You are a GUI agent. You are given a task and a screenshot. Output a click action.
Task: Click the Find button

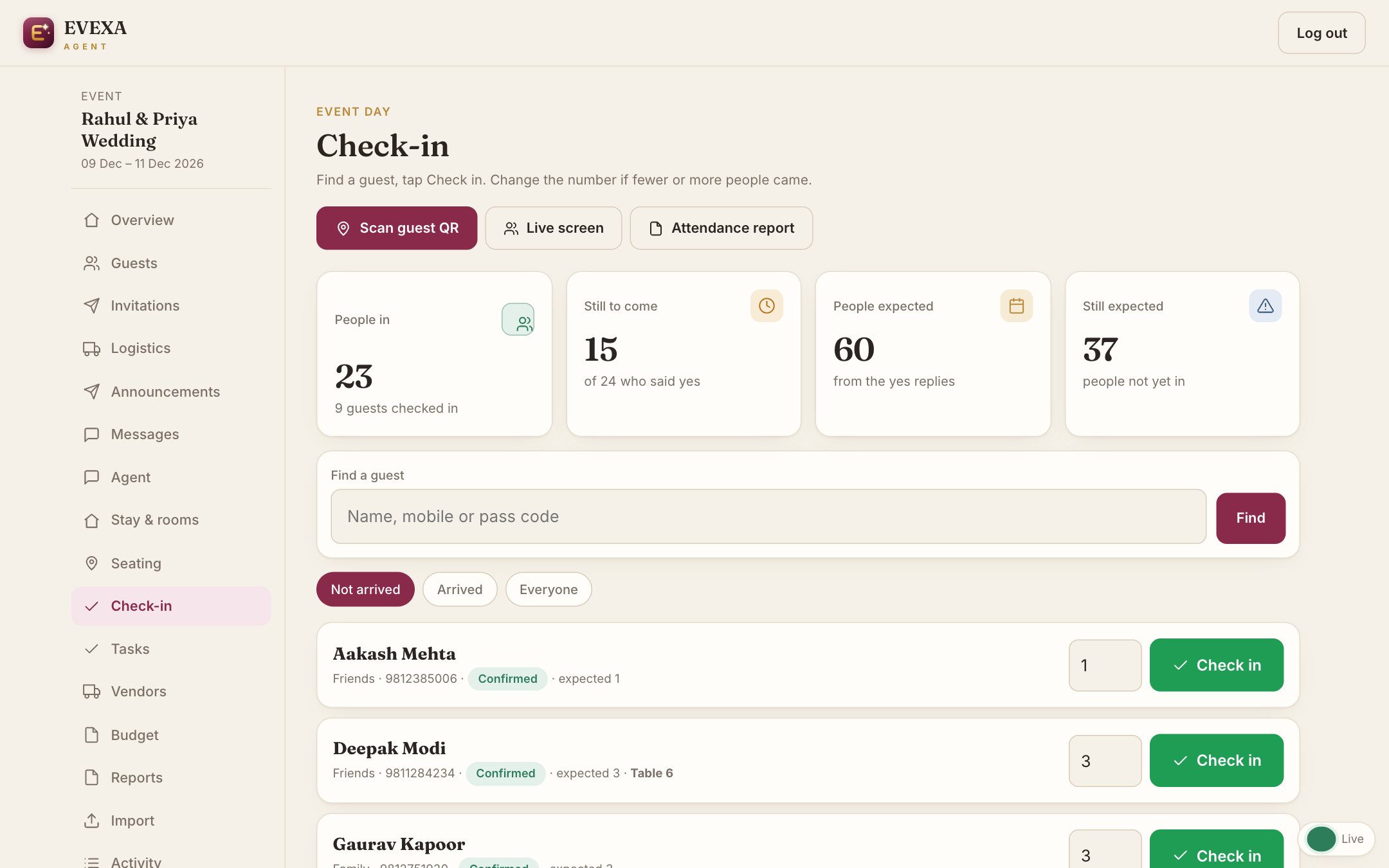coord(1251,518)
